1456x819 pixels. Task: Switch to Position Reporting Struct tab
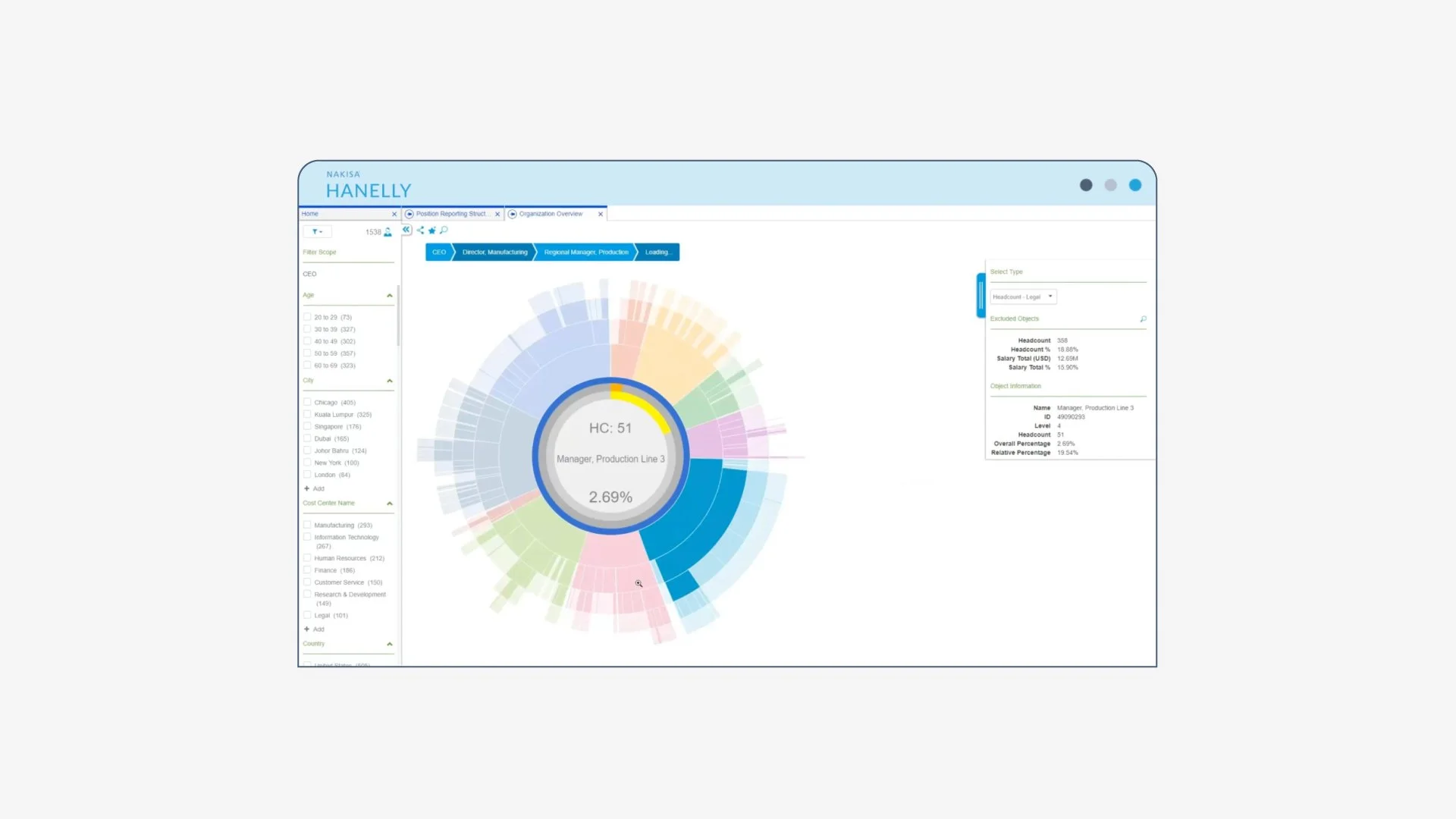[450, 214]
